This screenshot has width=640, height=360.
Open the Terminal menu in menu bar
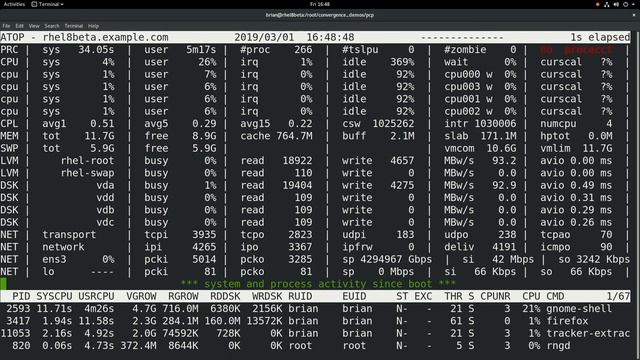(73, 26)
